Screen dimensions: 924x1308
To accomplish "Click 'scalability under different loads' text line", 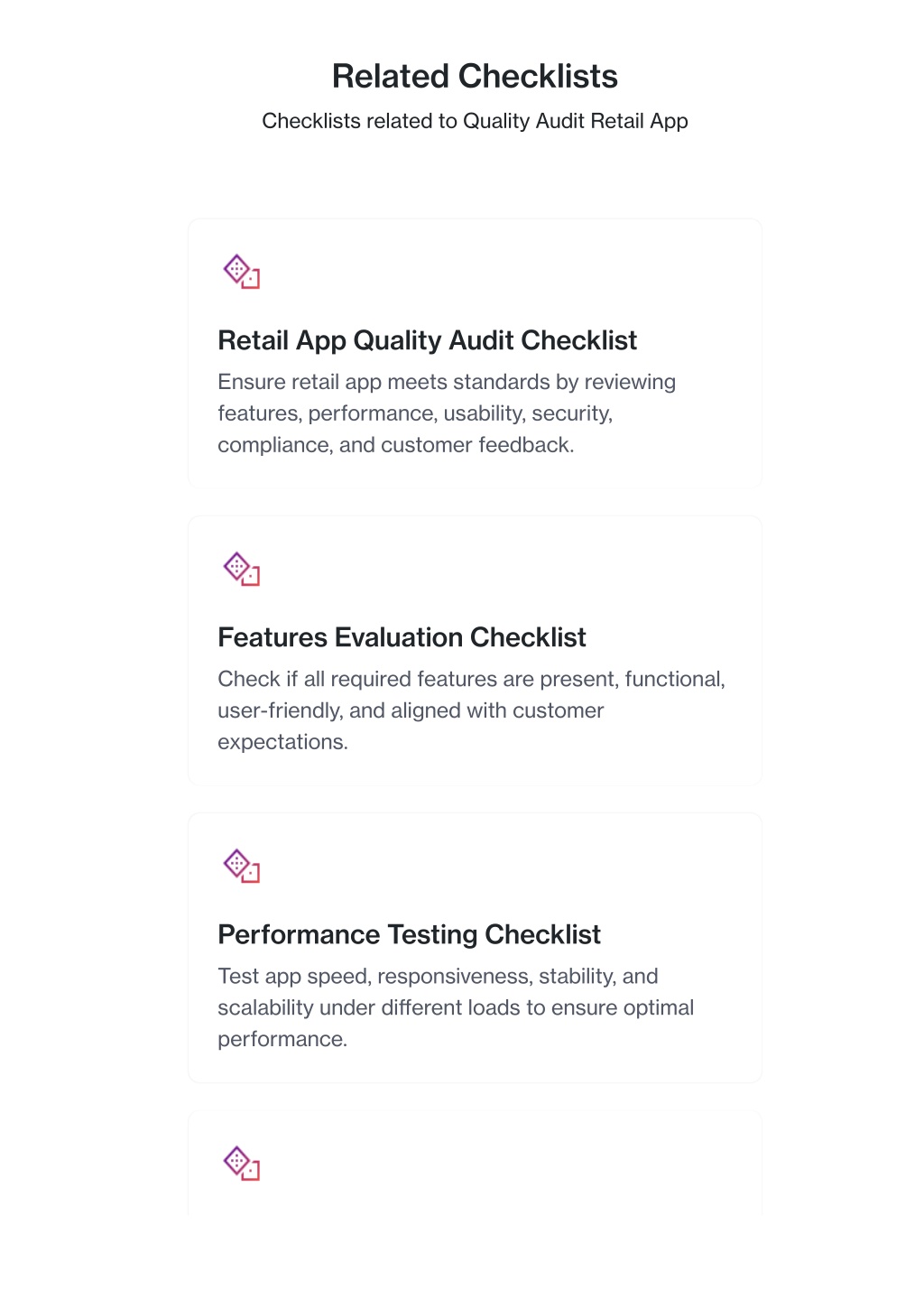I will coord(456,1007).
